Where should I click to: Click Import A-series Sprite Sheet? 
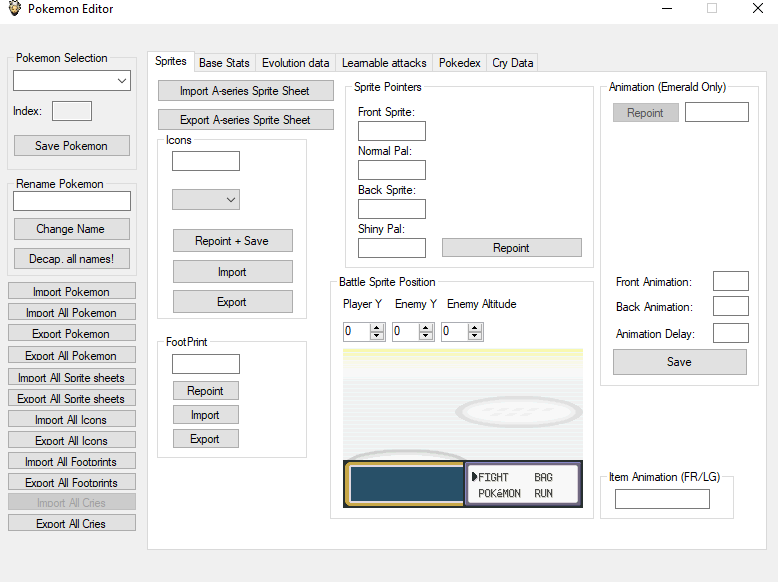tap(245, 91)
